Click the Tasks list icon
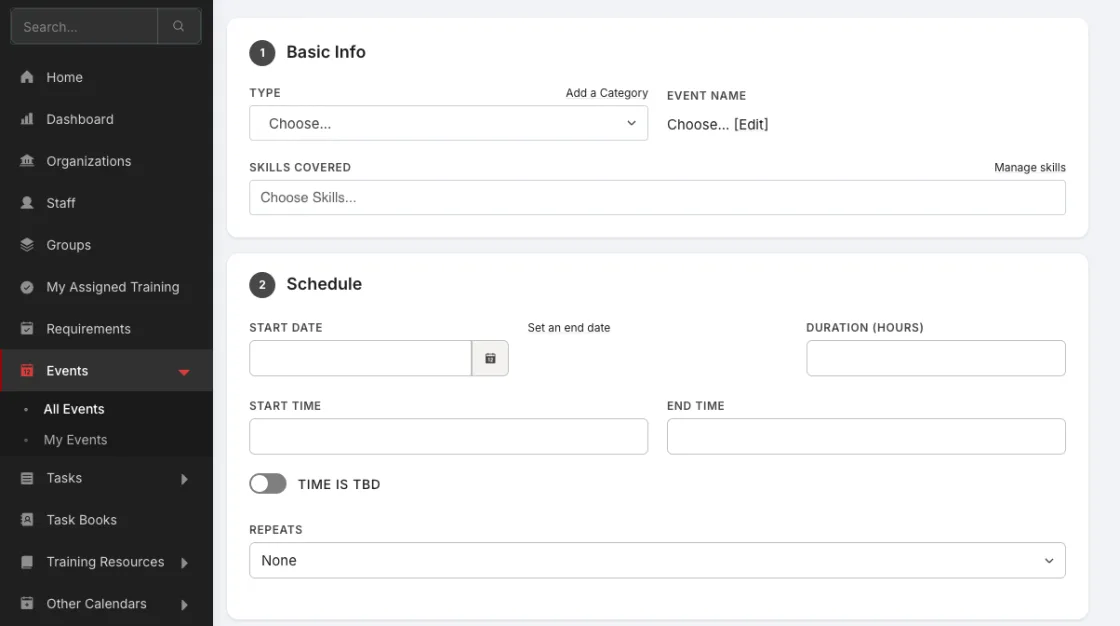The width and height of the screenshot is (1120, 626). coord(27,478)
